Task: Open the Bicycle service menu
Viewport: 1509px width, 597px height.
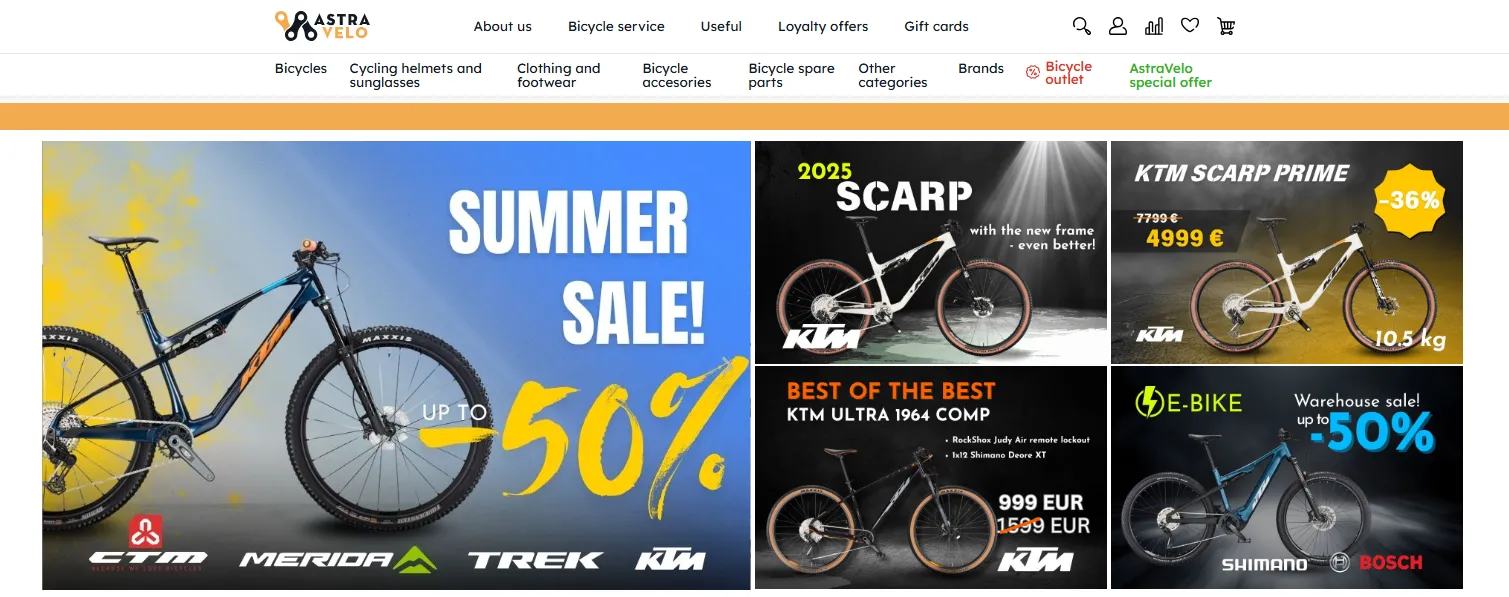Action: (616, 27)
